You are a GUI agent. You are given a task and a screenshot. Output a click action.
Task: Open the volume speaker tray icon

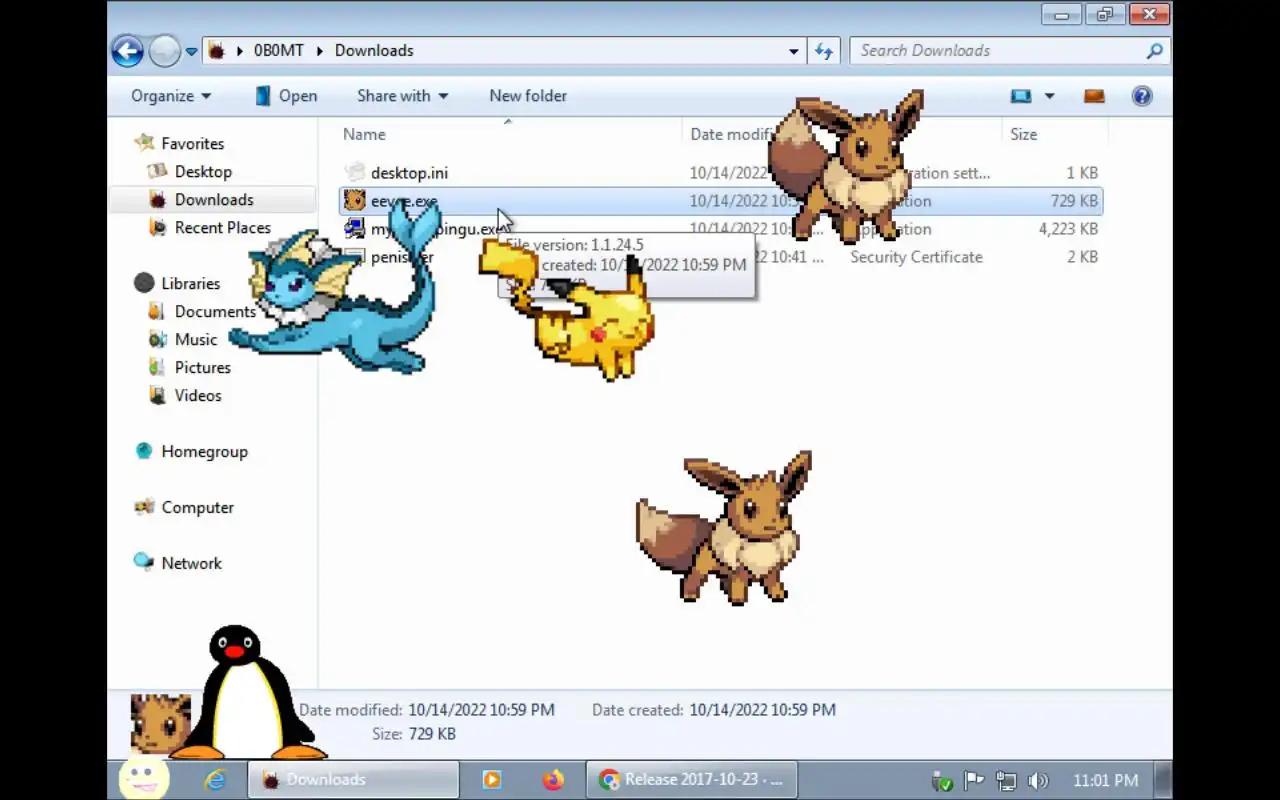coord(1037,781)
